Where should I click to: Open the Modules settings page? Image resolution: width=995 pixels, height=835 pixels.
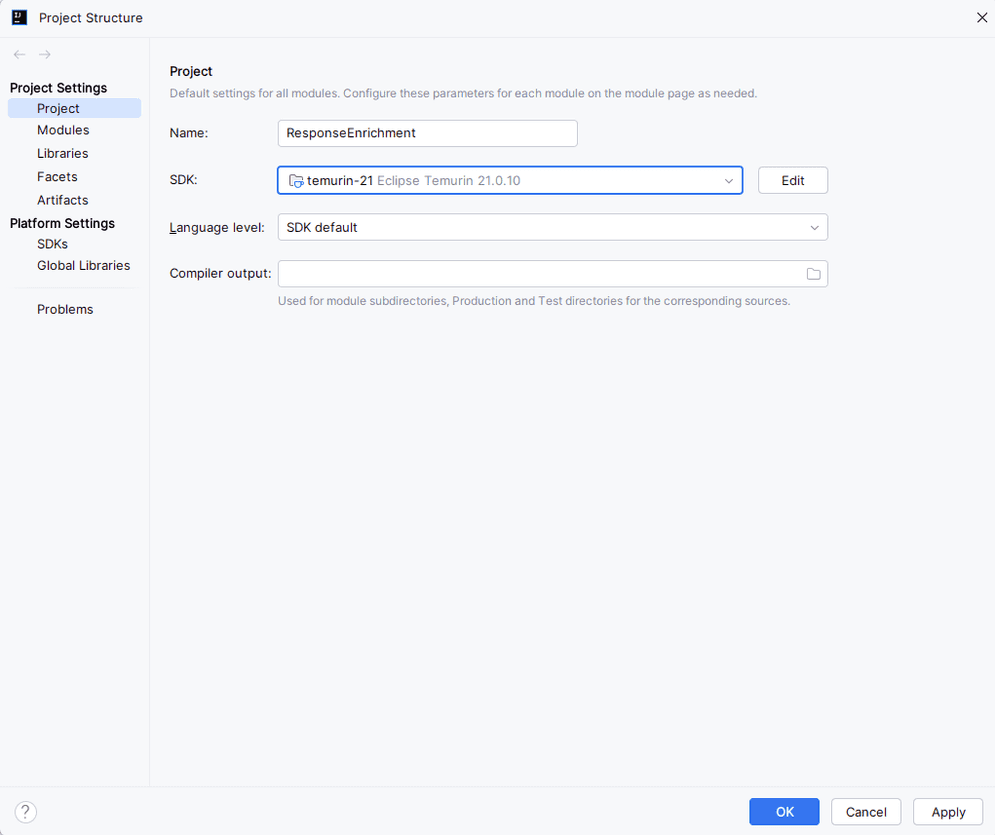tap(63, 130)
